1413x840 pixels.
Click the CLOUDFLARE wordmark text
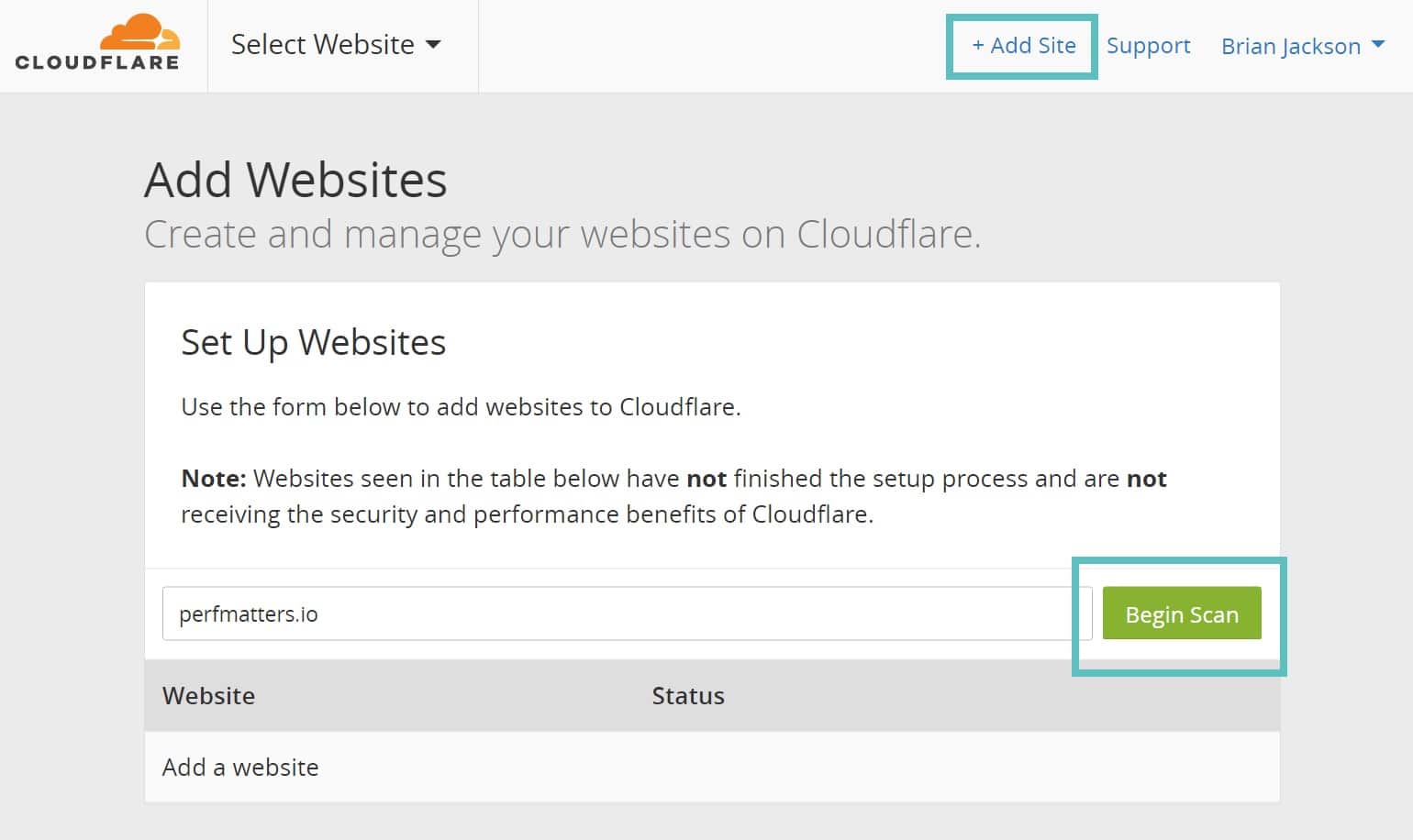pyautogui.click(x=96, y=63)
